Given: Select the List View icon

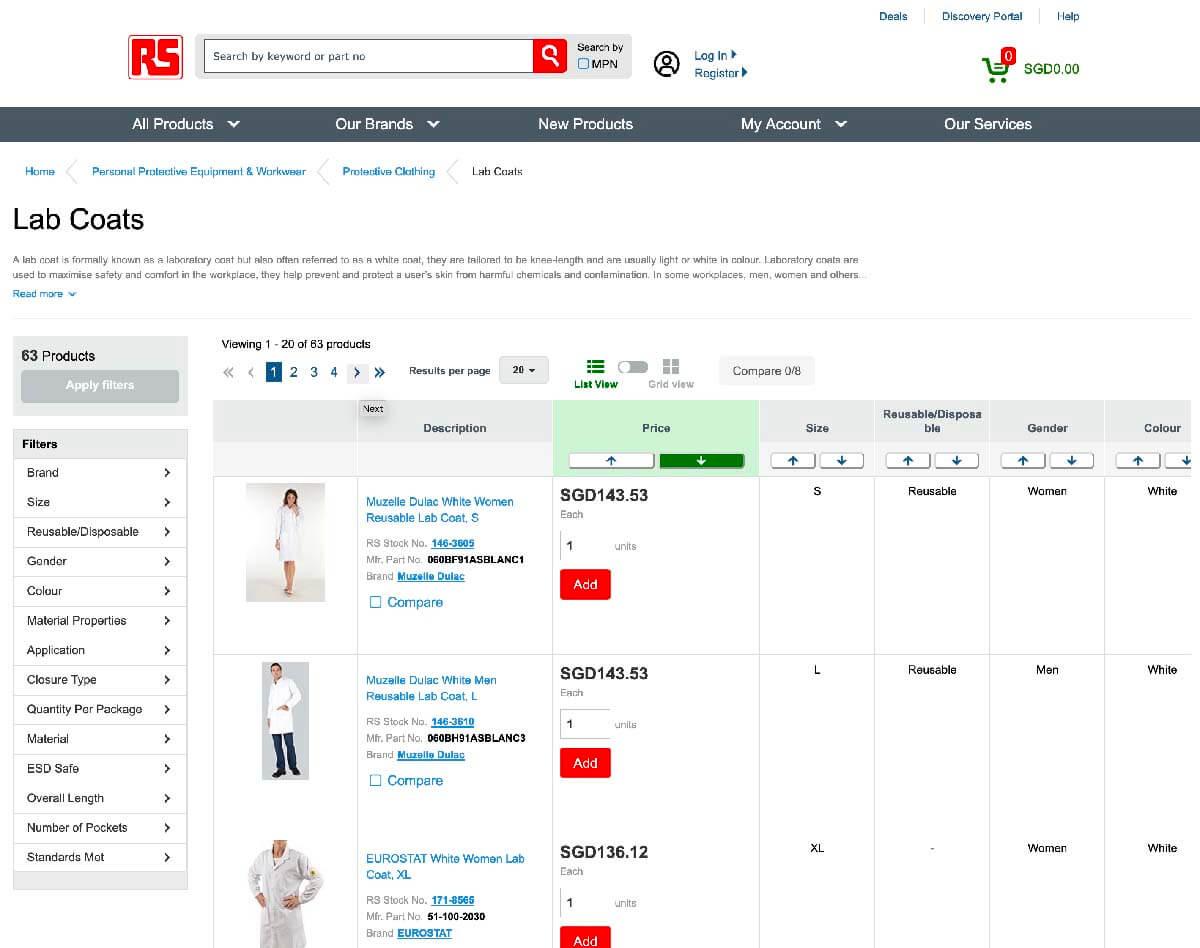Looking at the screenshot, I should (x=596, y=367).
